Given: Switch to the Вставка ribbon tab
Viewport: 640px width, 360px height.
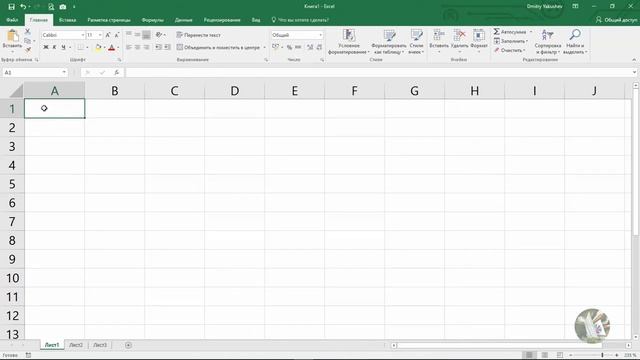Looking at the screenshot, I should coord(67,20).
